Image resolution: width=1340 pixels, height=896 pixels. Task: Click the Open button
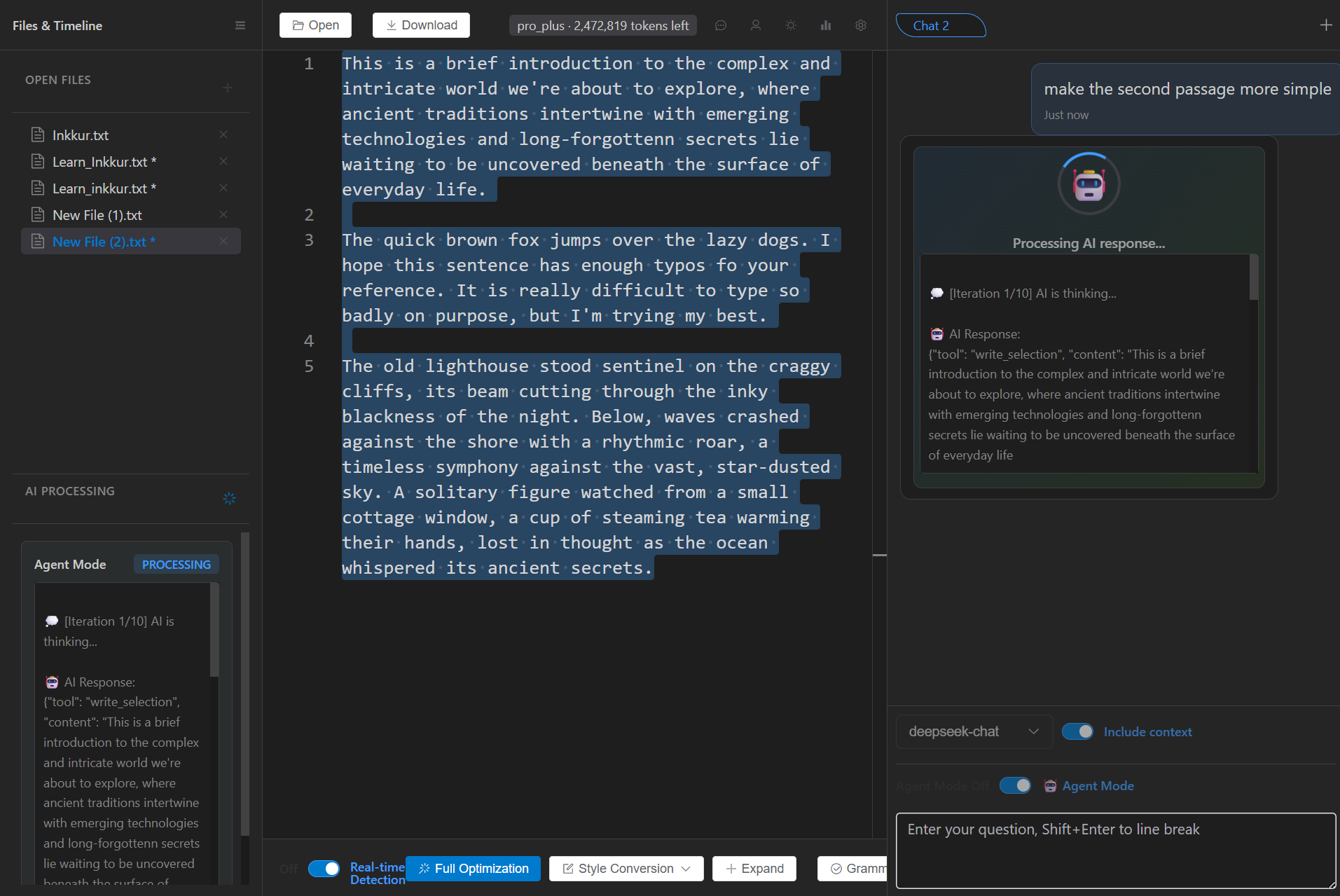(x=315, y=25)
